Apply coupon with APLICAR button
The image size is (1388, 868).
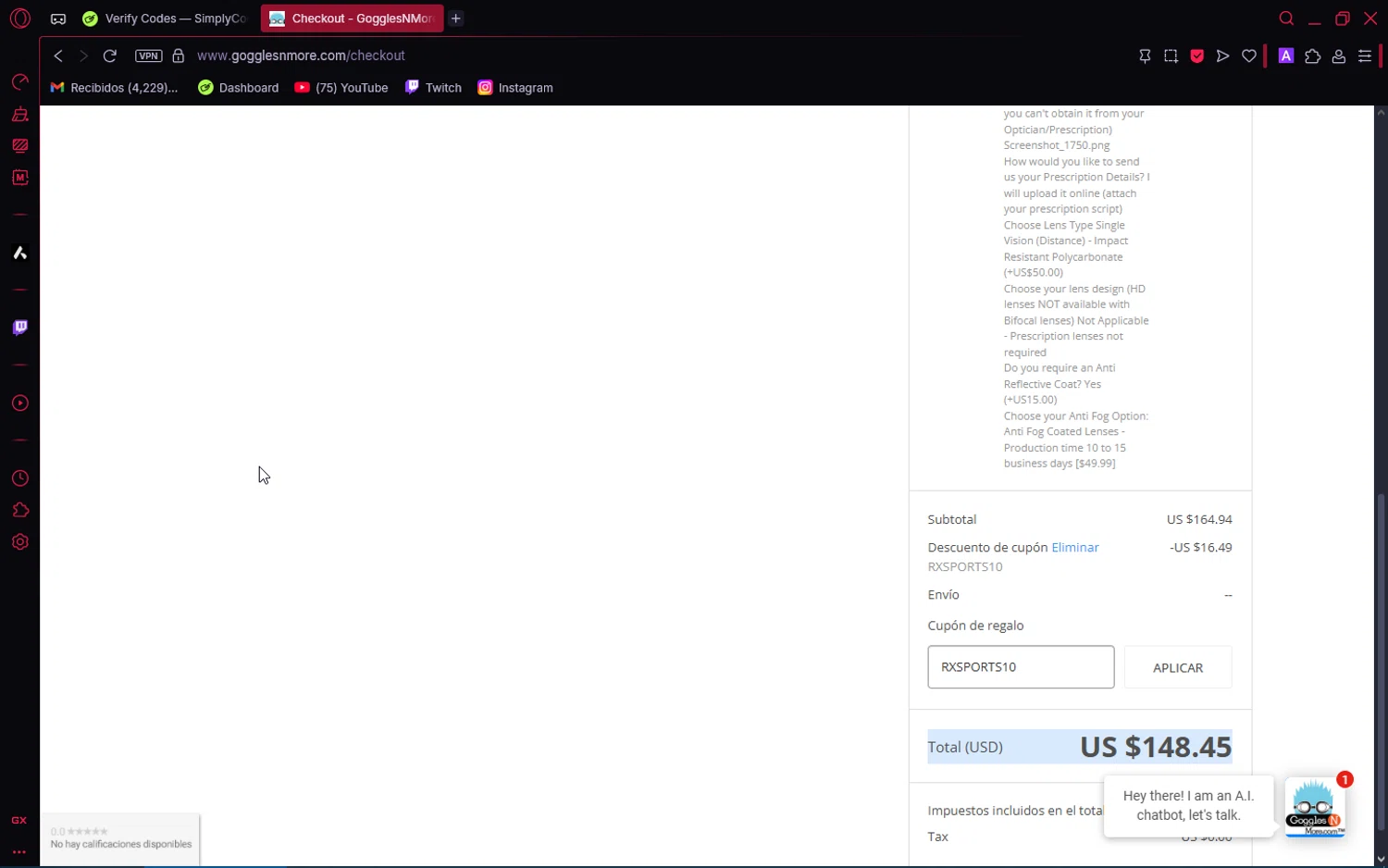(x=1178, y=667)
